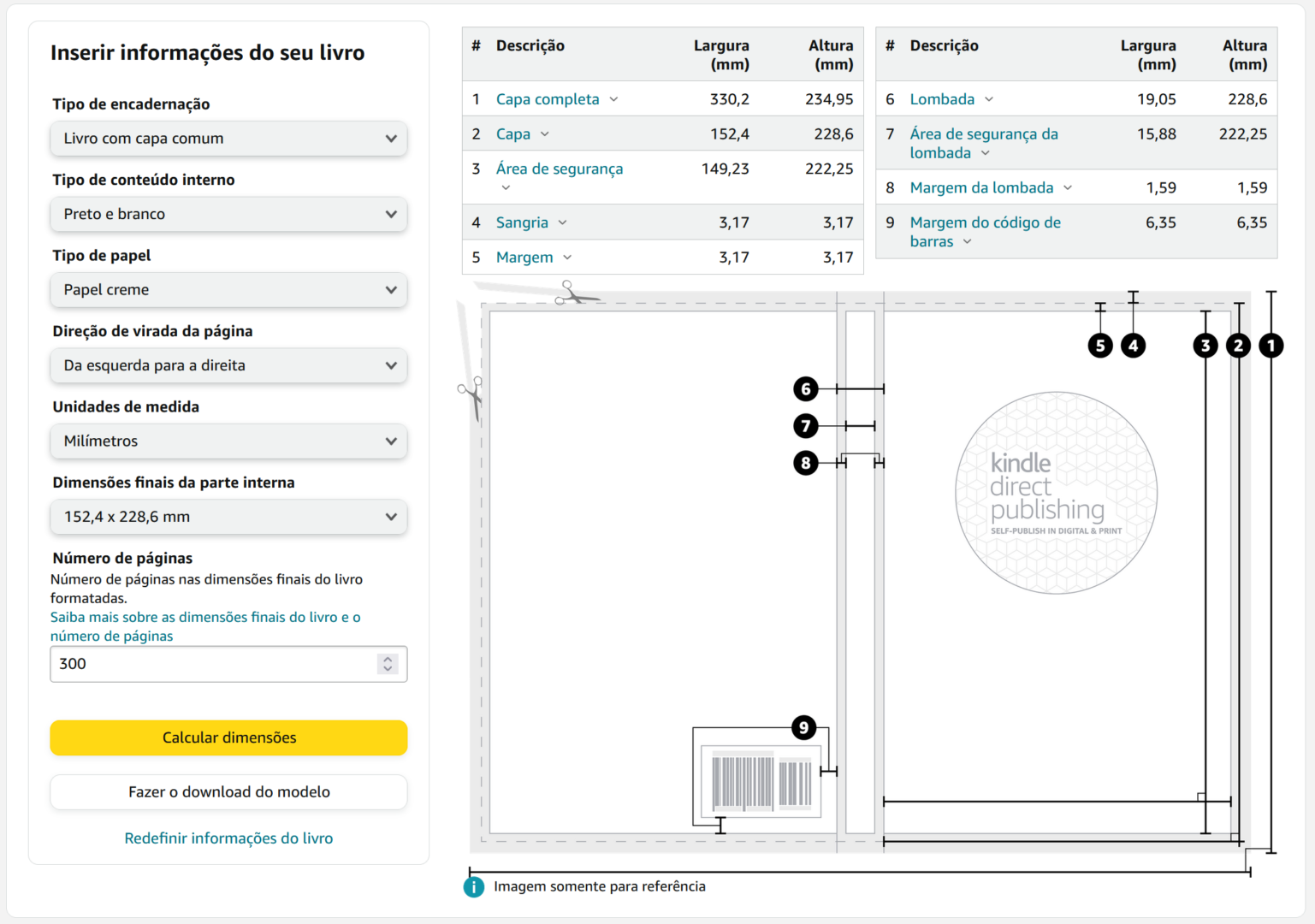Screen dimensions: 1315x924
Task: Expand Margem do código de barras row
Action: (x=985, y=232)
